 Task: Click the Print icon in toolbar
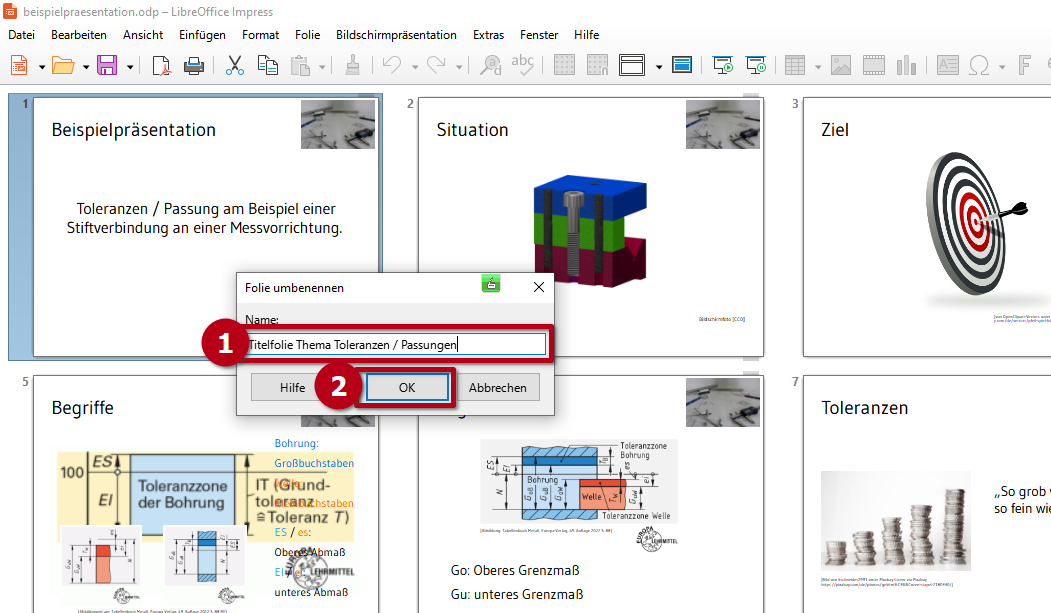(193, 66)
